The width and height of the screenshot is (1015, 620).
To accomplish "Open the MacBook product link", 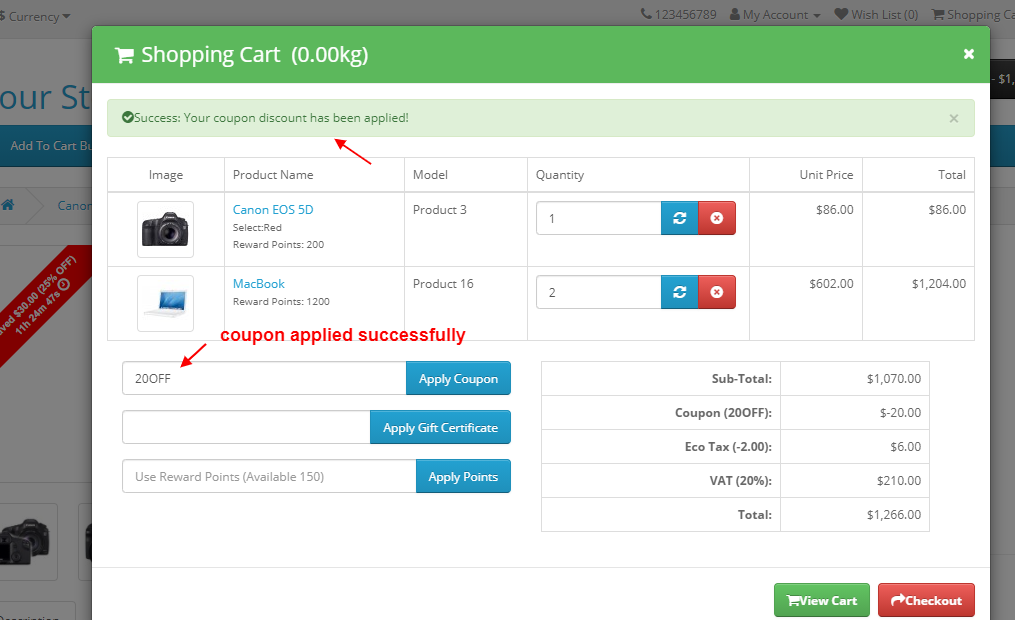I will (259, 284).
